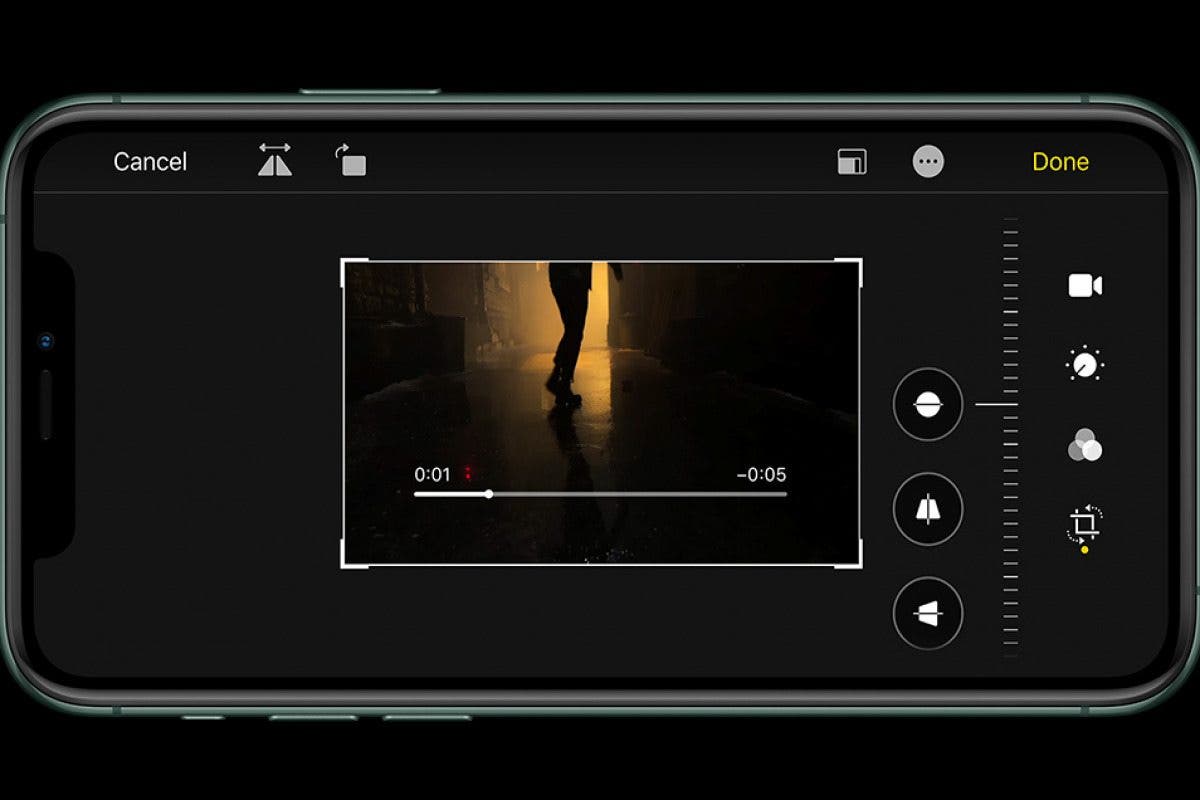The width and height of the screenshot is (1200, 800).
Task: Select the Video adjustments icon
Action: coord(1085,287)
